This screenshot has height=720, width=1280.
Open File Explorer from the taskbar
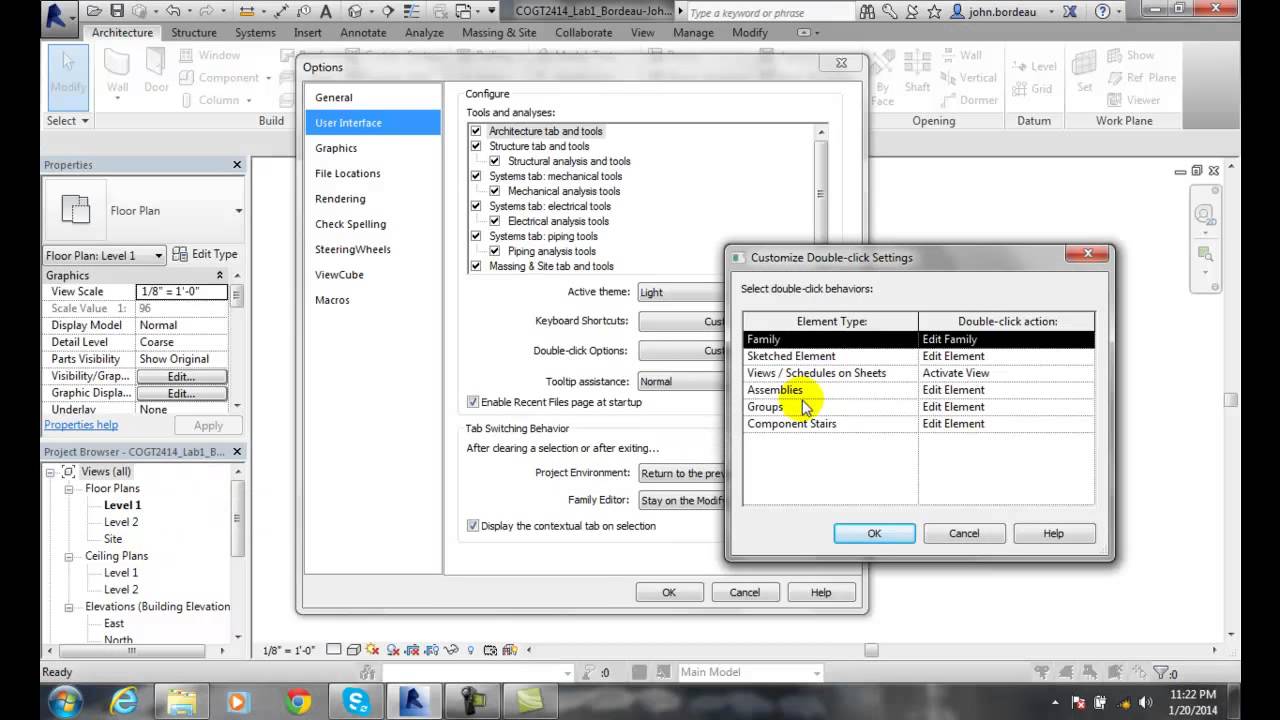pos(181,701)
